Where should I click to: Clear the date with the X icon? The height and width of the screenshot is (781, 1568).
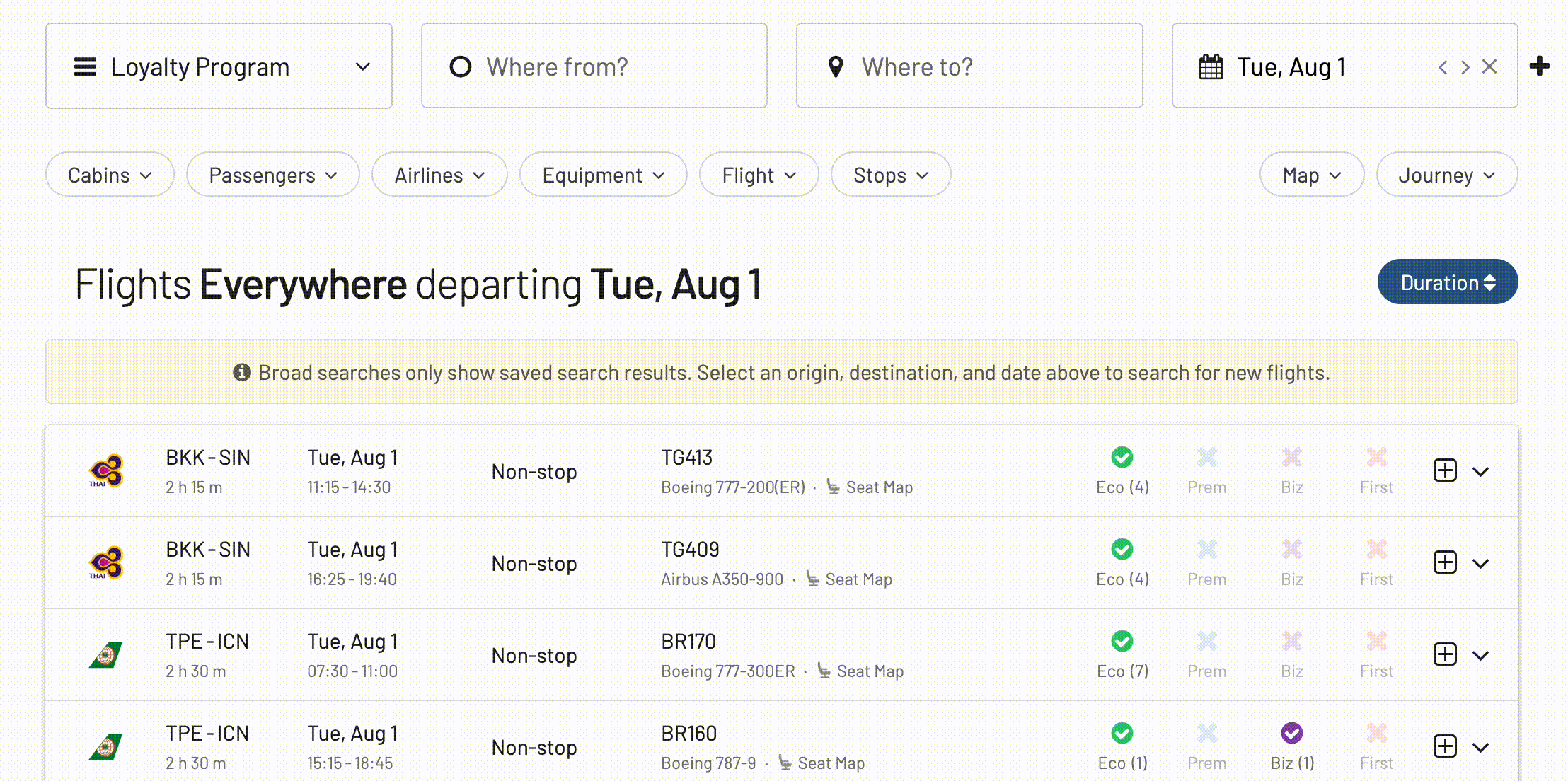coord(1489,66)
